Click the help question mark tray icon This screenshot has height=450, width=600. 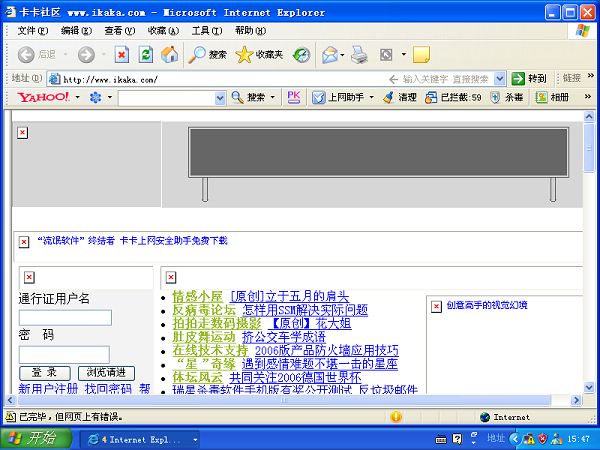(457, 439)
